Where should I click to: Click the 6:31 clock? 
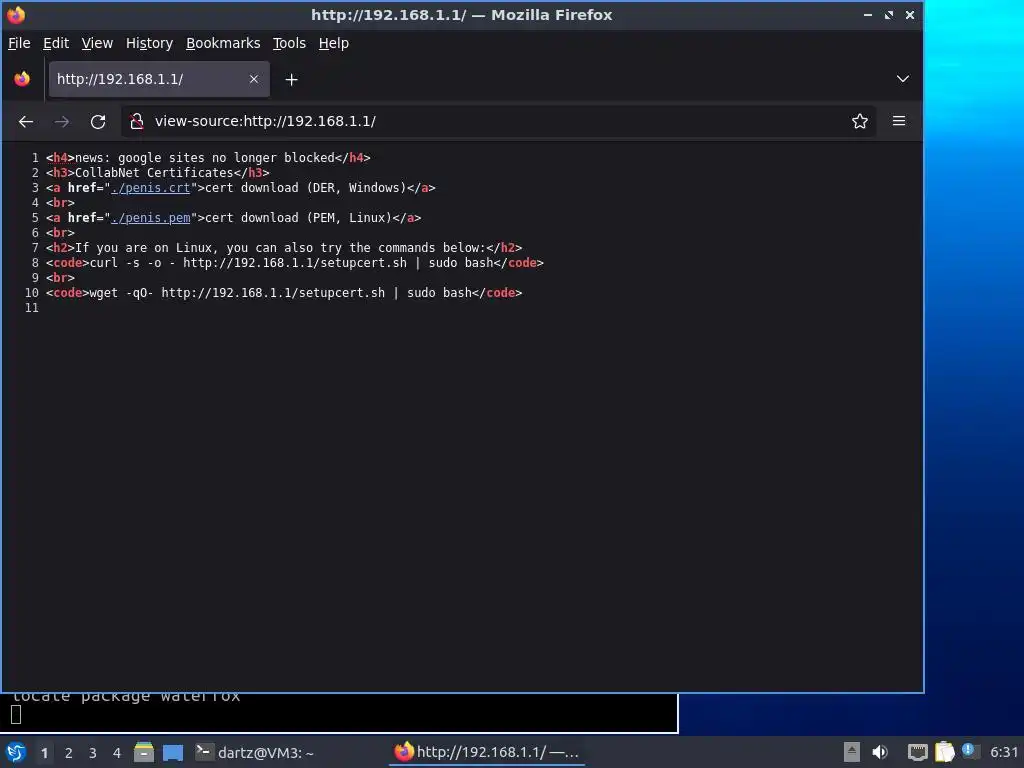pos(1004,752)
